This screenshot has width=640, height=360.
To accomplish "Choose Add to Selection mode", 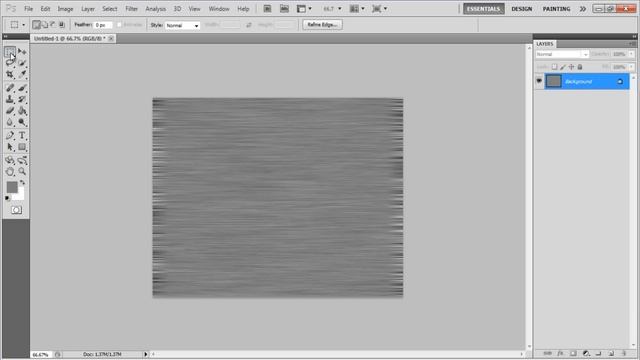I will (45, 25).
